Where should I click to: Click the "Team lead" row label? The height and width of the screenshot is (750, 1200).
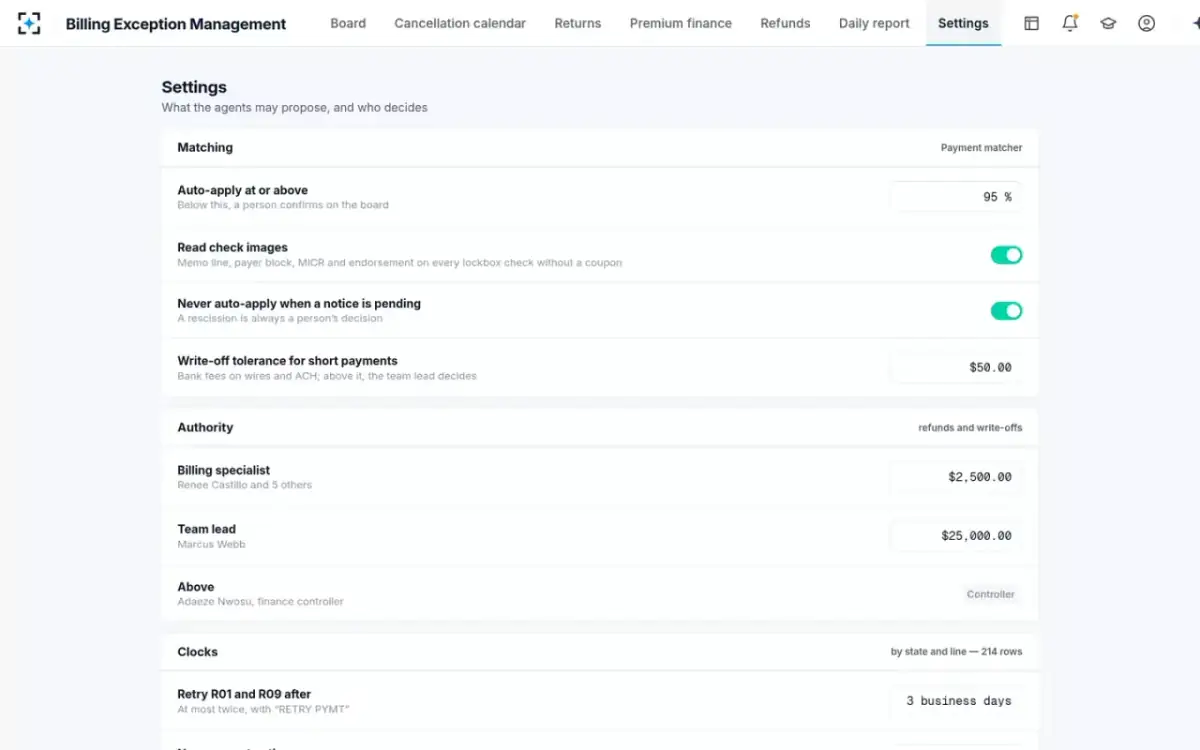[x=206, y=529]
